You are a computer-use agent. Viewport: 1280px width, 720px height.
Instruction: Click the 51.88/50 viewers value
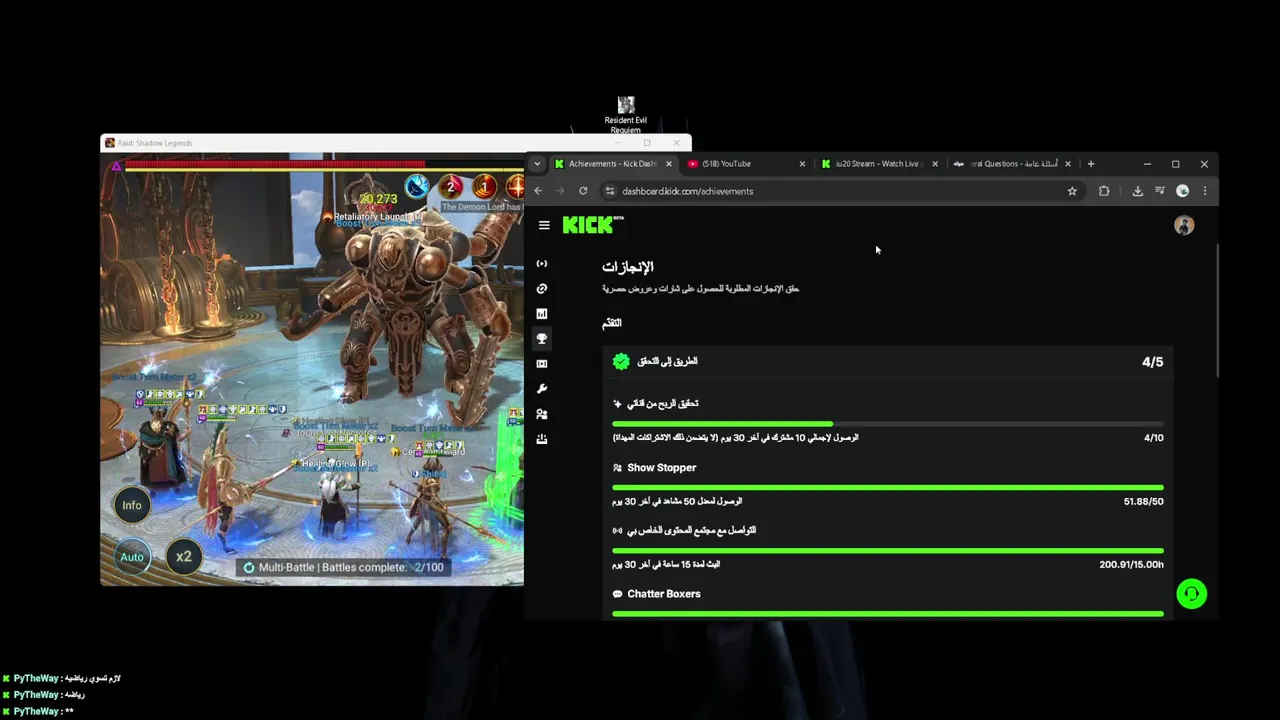tap(1143, 502)
